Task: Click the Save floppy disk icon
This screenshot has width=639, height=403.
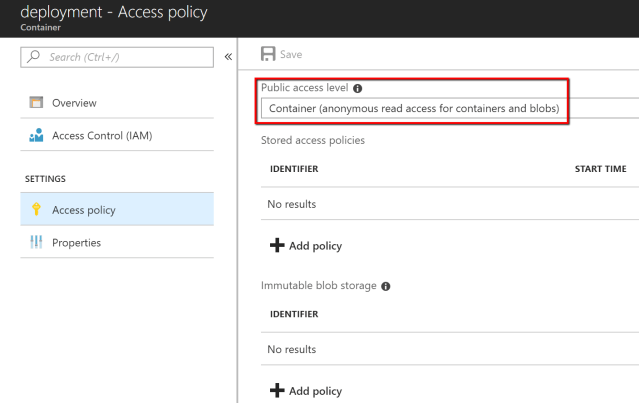Action: point(268,54)
